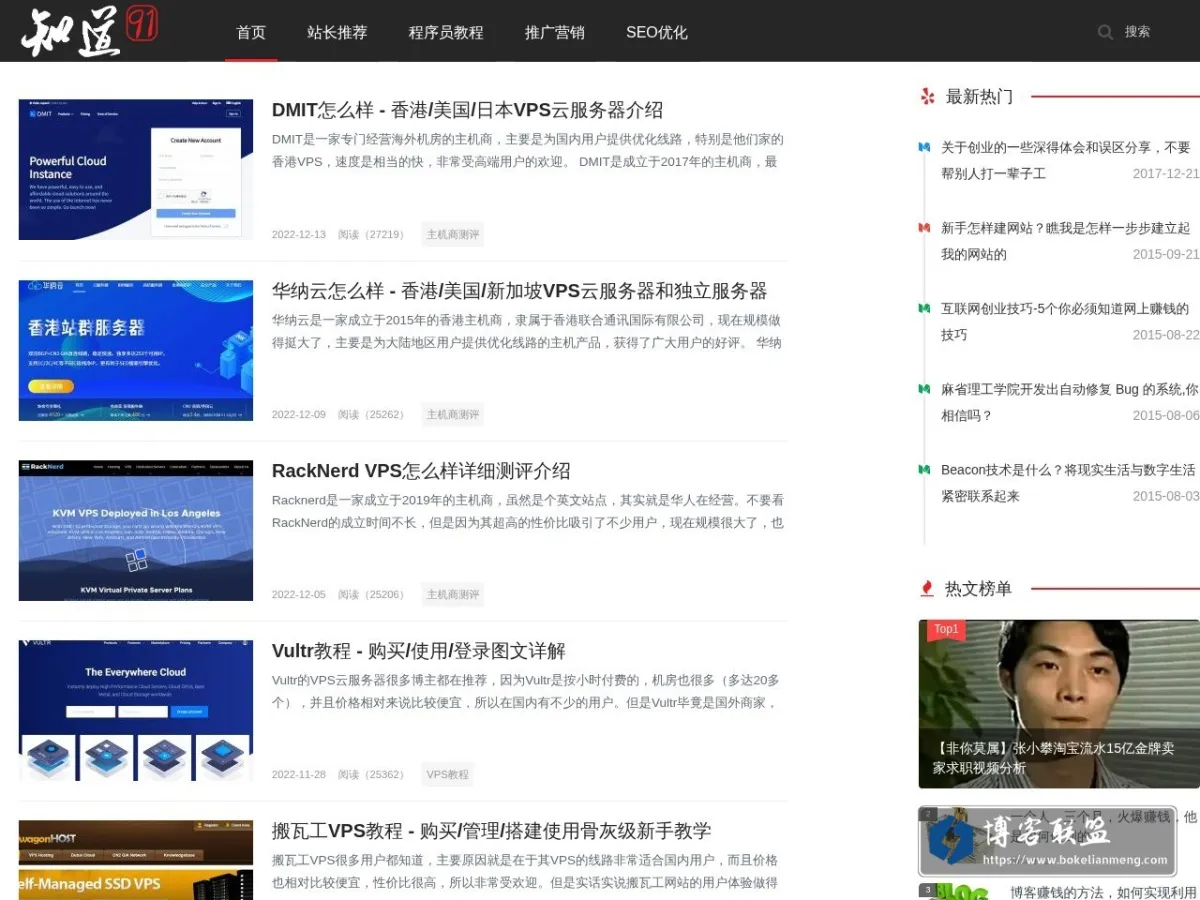Image resolution: width=1200 pixels, height=900 pixels.
Task: Click VPS教程 tag under Vultr article
Action: (x=447, y=774)
